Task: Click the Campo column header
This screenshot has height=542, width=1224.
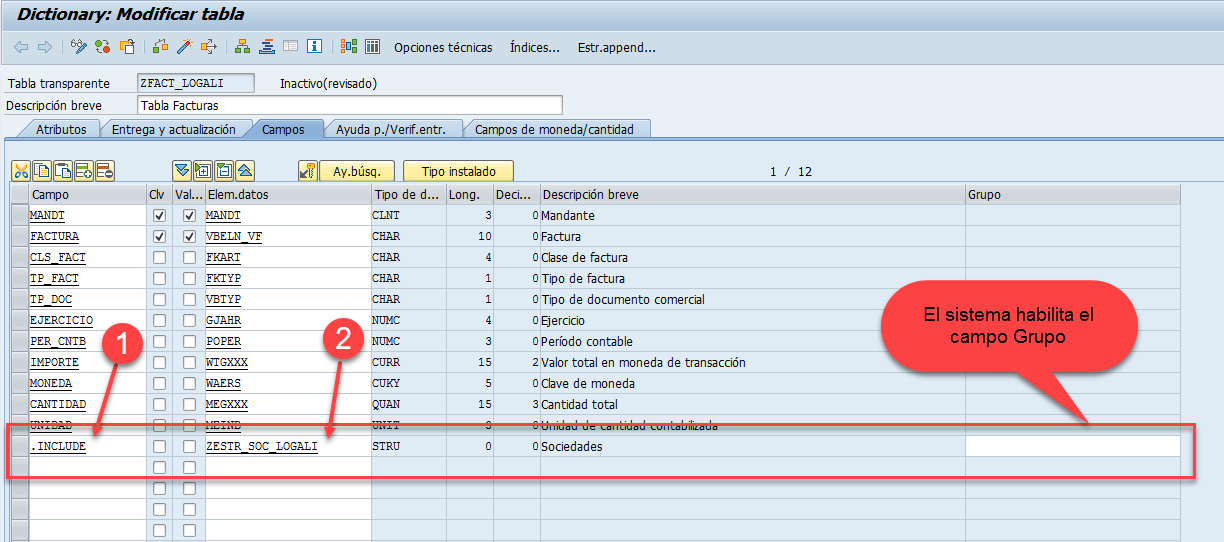Action: click(x=87, y=194)
